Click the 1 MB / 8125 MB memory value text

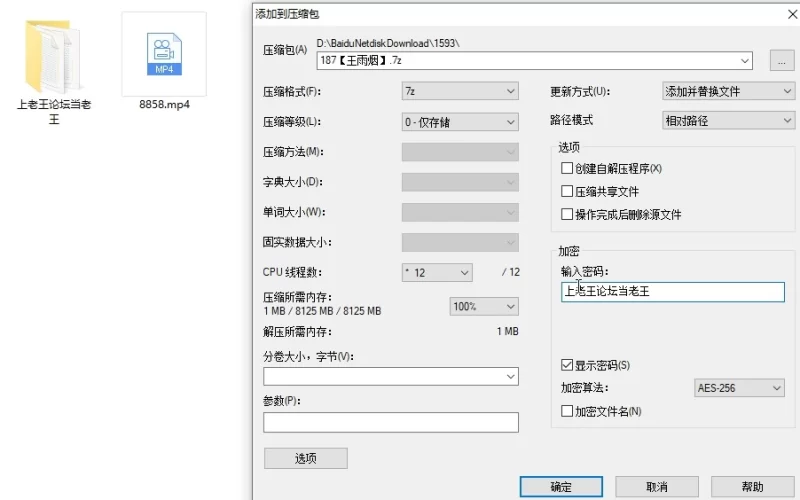click(x=322, y=311)
